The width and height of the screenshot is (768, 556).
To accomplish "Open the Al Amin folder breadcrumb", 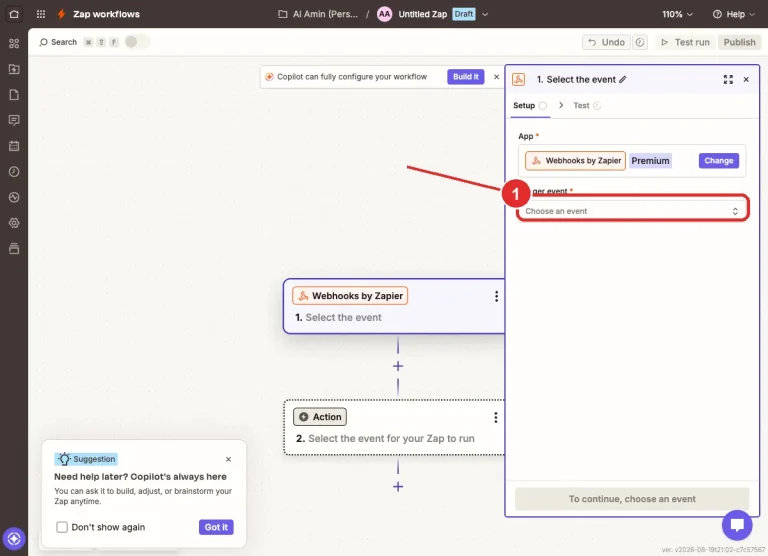I will click(318, 14).
